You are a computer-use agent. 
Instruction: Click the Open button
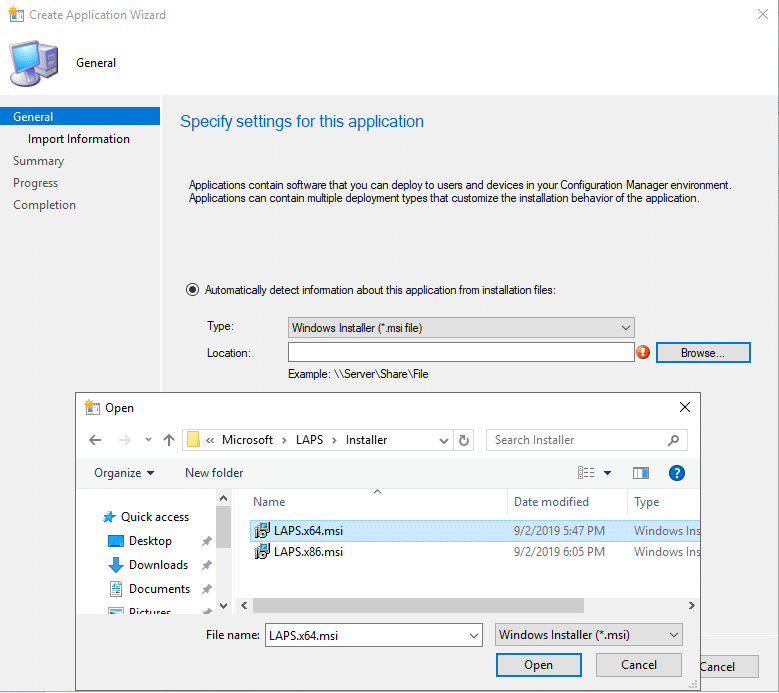(538, 665)
